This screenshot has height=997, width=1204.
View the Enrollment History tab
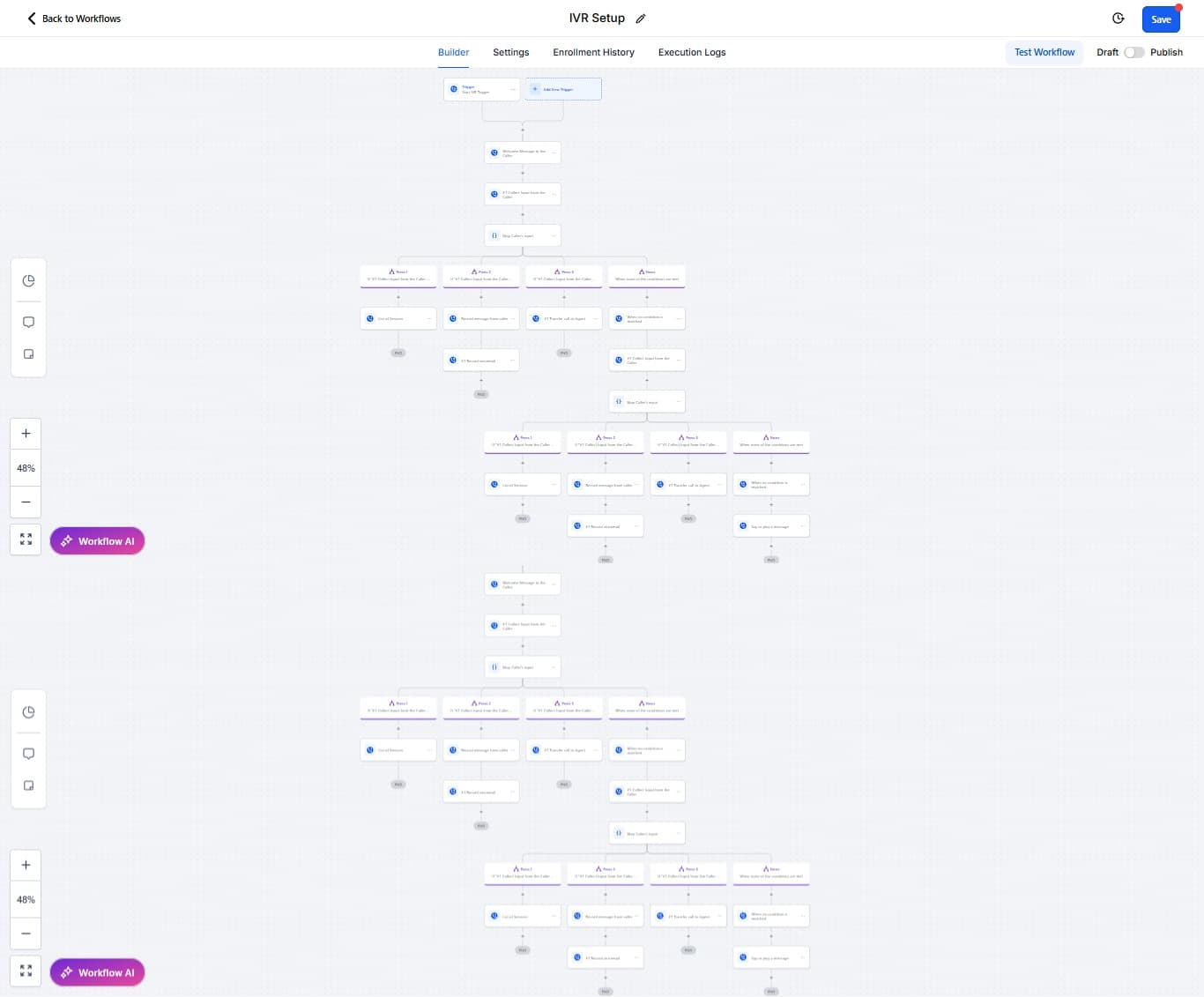click(x=593, y=52)
